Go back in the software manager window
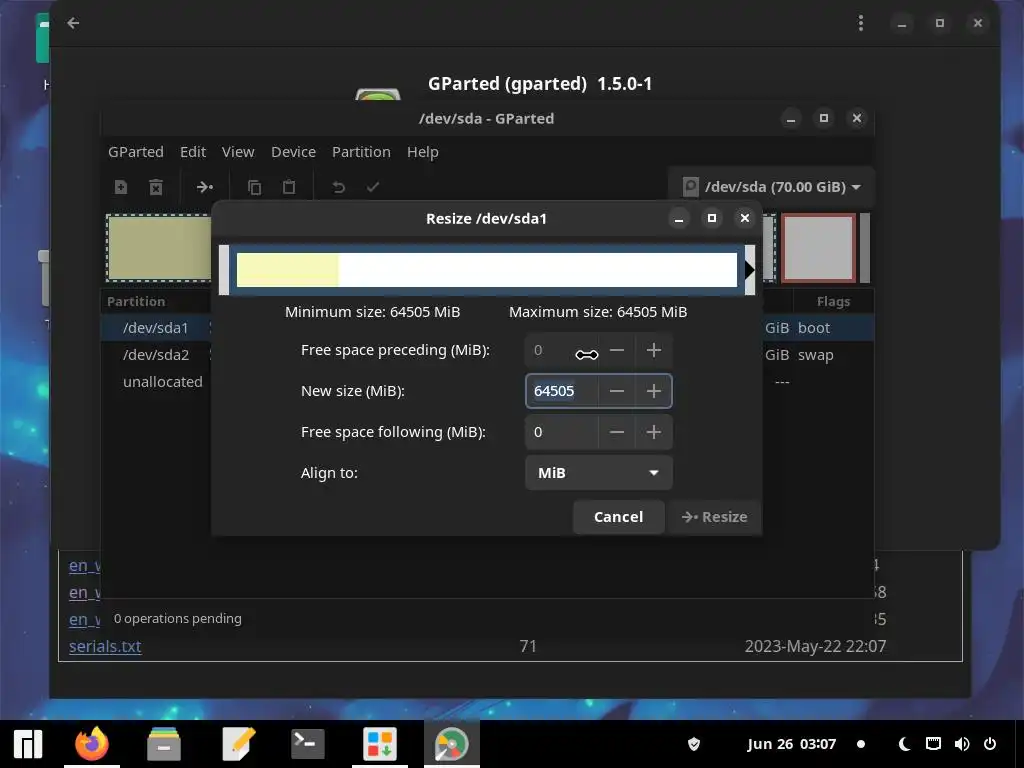The height and width of the screenshot is (768, 1024). pyautogui.click(x=73, y=23)
